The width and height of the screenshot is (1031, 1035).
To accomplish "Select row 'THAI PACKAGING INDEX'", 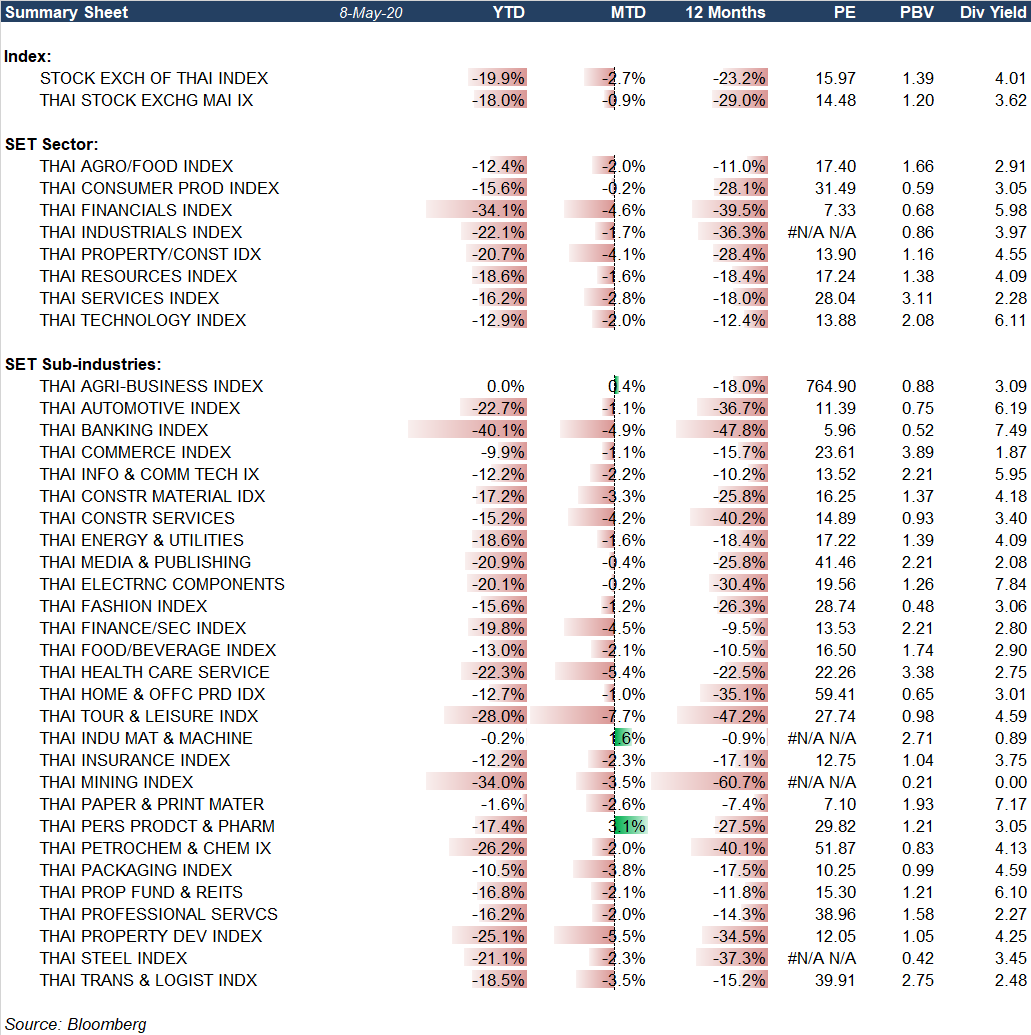I will (516, 870).
